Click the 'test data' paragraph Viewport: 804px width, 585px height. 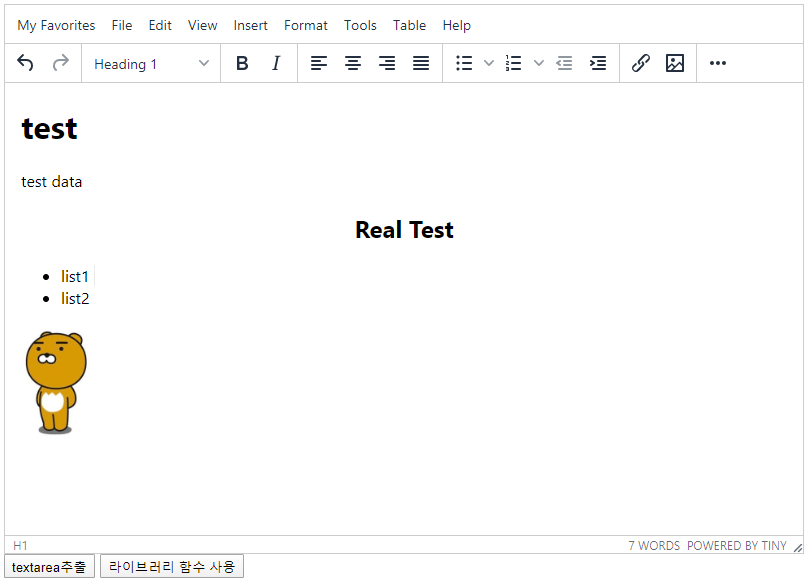click(x=51, y=182)
